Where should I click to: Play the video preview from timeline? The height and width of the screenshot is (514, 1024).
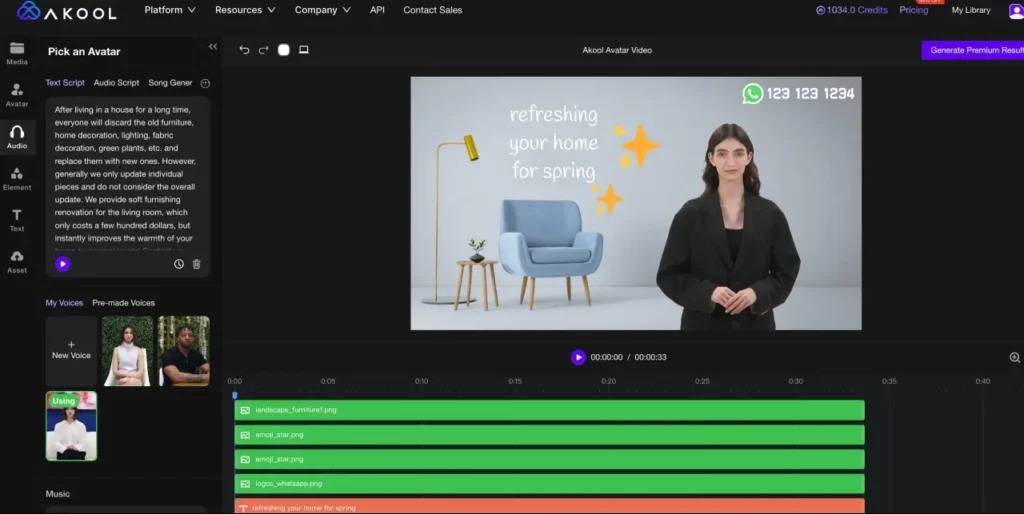click(578, 357)
